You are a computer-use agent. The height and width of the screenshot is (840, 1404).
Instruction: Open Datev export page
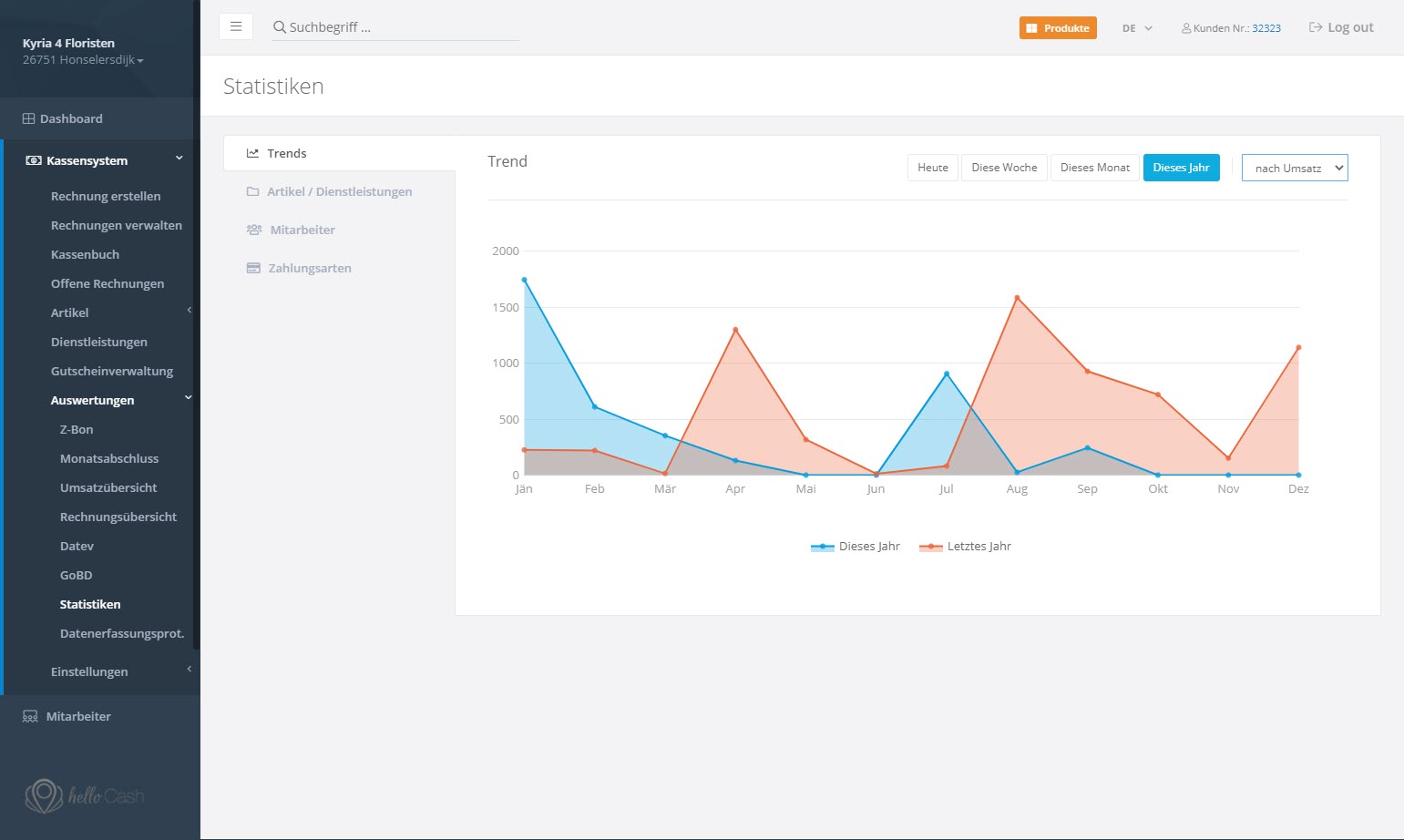click(x=77, y=546)
